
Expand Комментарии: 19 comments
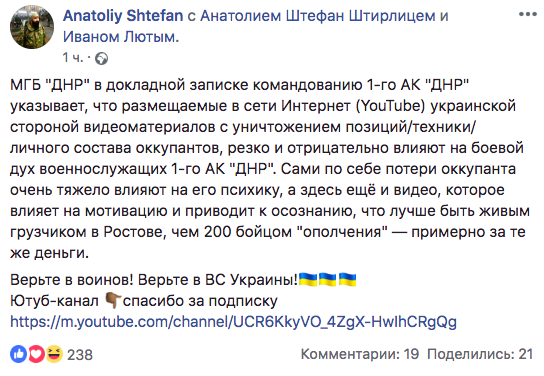360,354
